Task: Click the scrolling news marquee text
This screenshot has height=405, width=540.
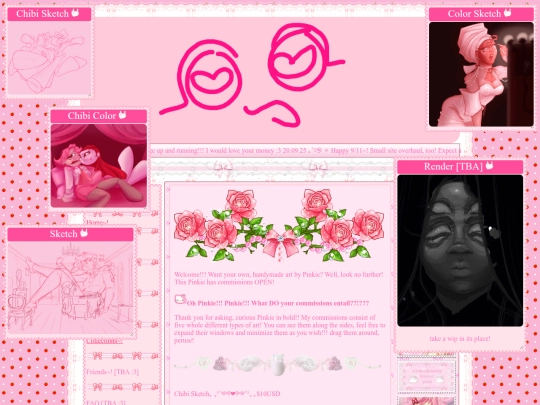Action: pyautogui.click(x=305, y=150)
